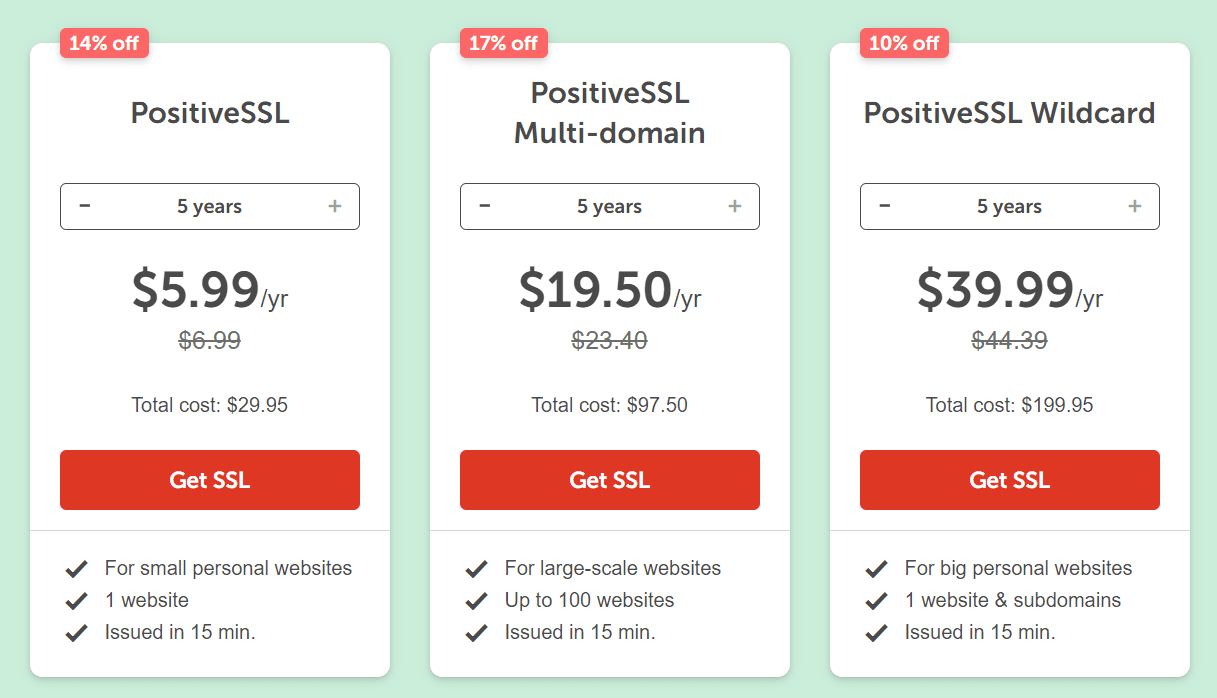
Task: Click the checkmark beside '1 website' feature
Action: (x=77, y=600)
